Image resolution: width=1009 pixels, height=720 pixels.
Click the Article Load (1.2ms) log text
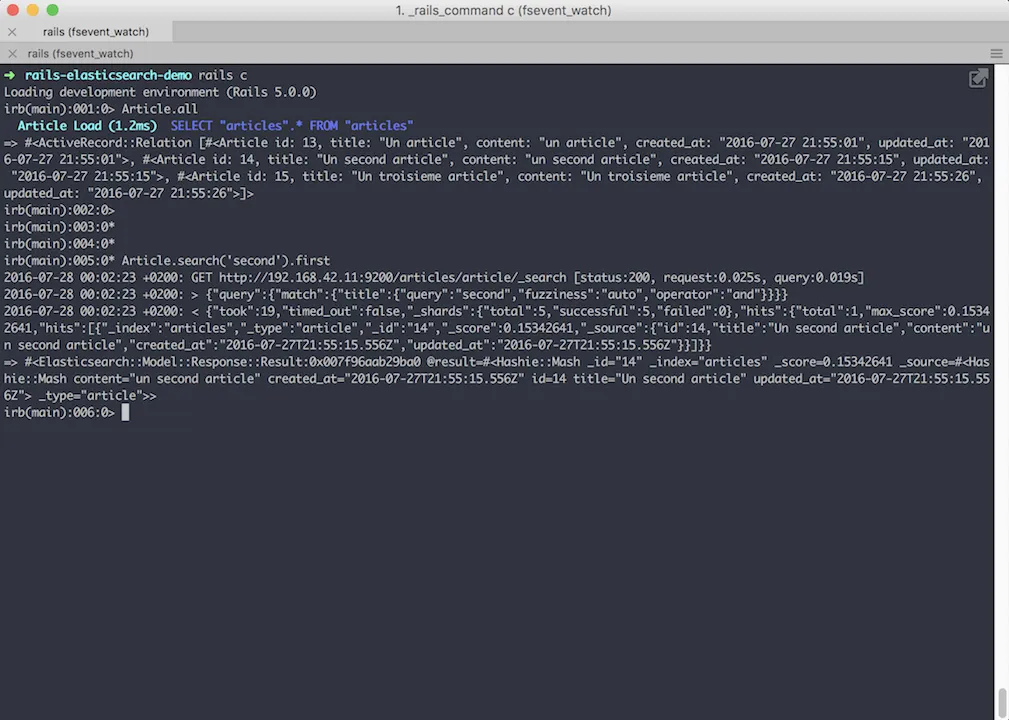tap(87, 125)
